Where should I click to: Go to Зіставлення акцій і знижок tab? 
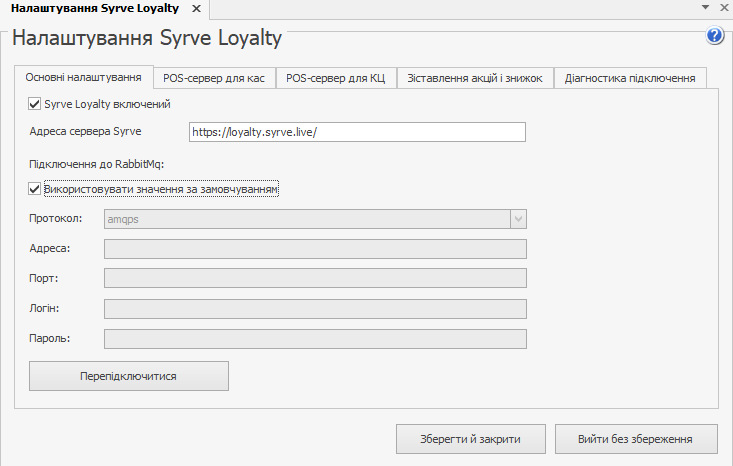[475, 78]
